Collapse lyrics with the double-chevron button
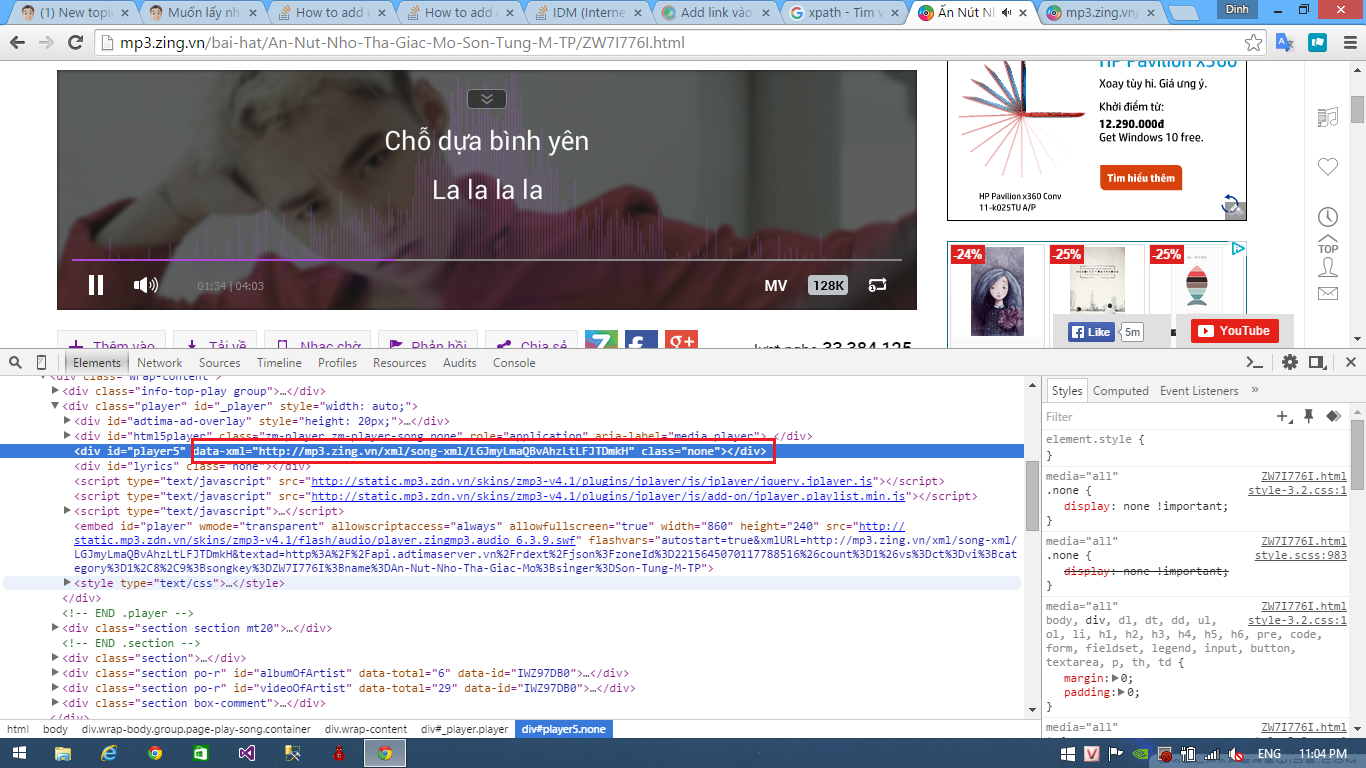Image resolution: width=1366 pixels, height=768 pixels. click(486, 98)
